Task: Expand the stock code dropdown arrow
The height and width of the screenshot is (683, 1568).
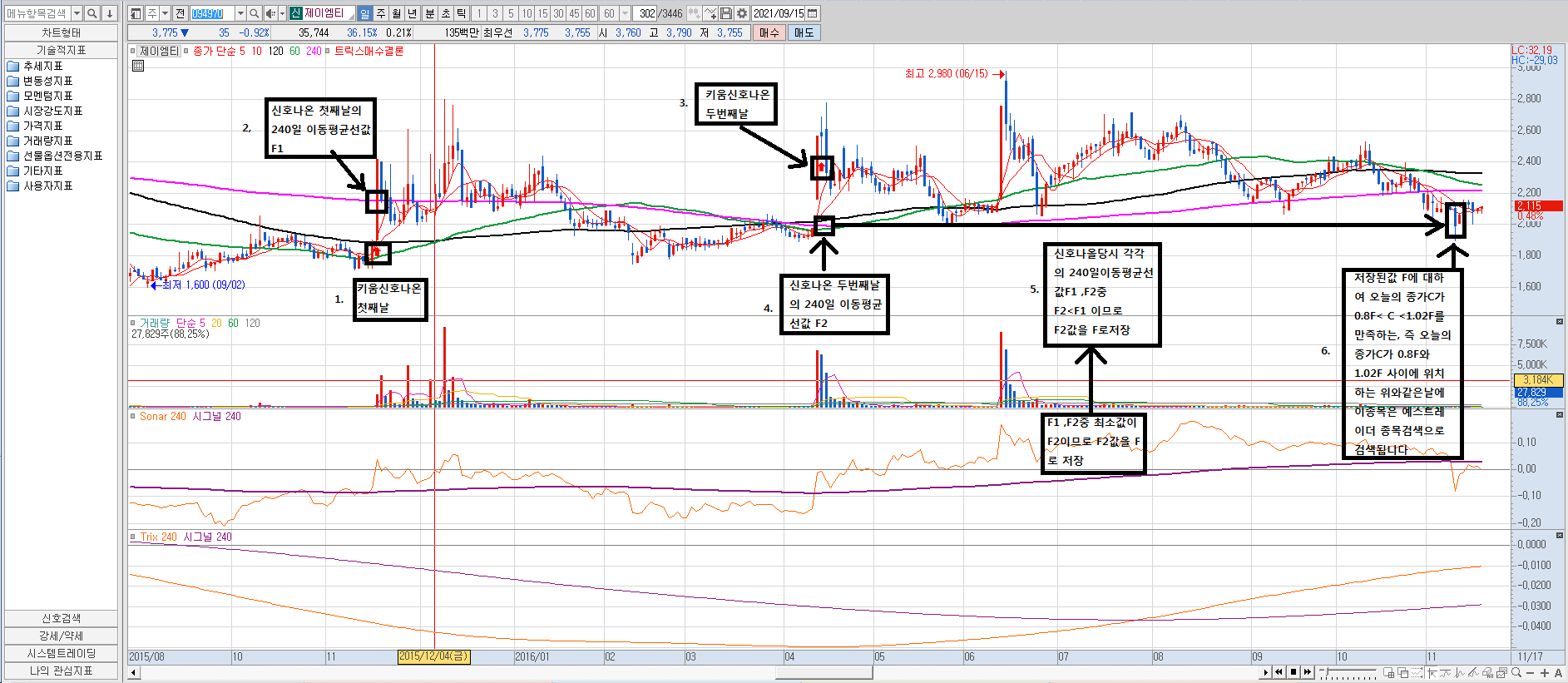Action: pyautogui.click(x=240, y=13)
